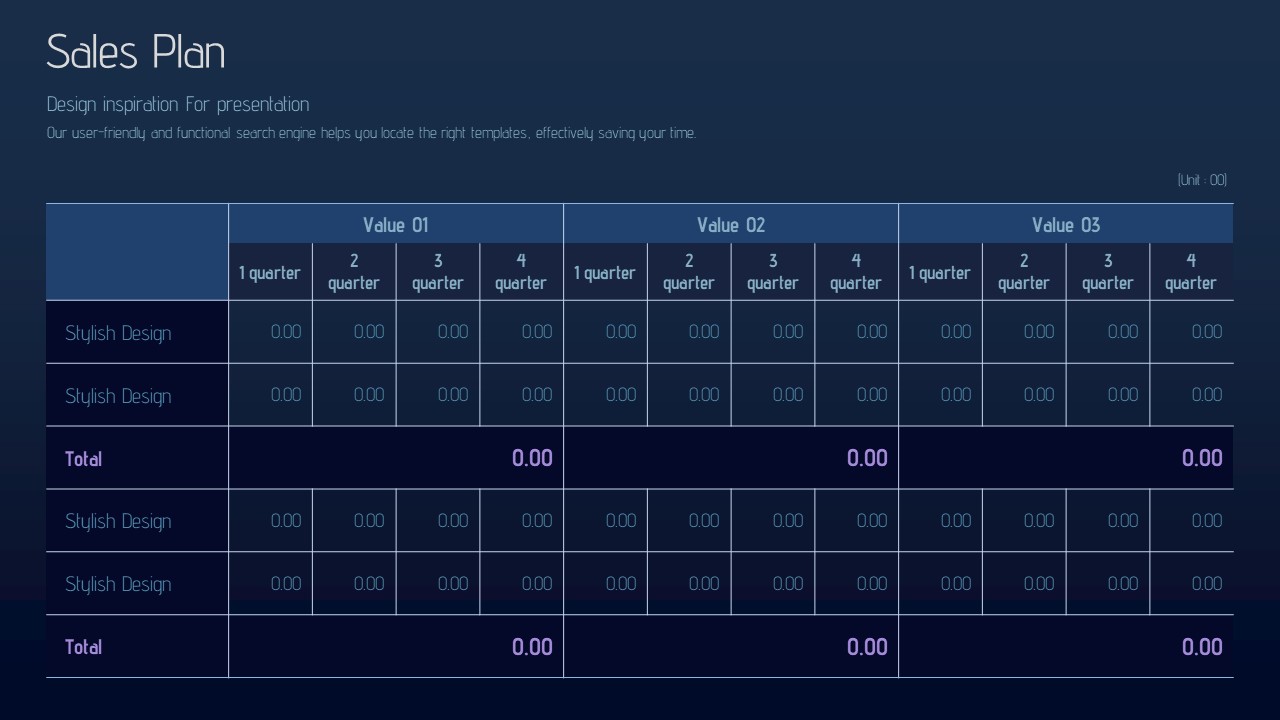Select the last Stylish Design row label
Screen dimensions: 1280x720
coord(118,584)
